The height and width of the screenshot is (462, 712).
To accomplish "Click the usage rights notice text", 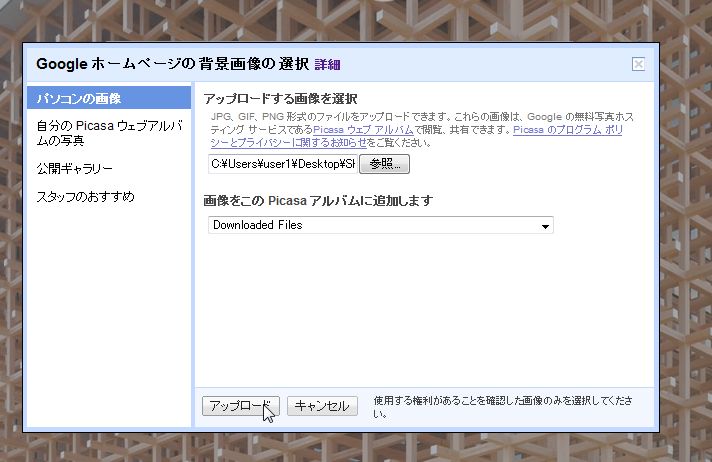I will [503, 407].
